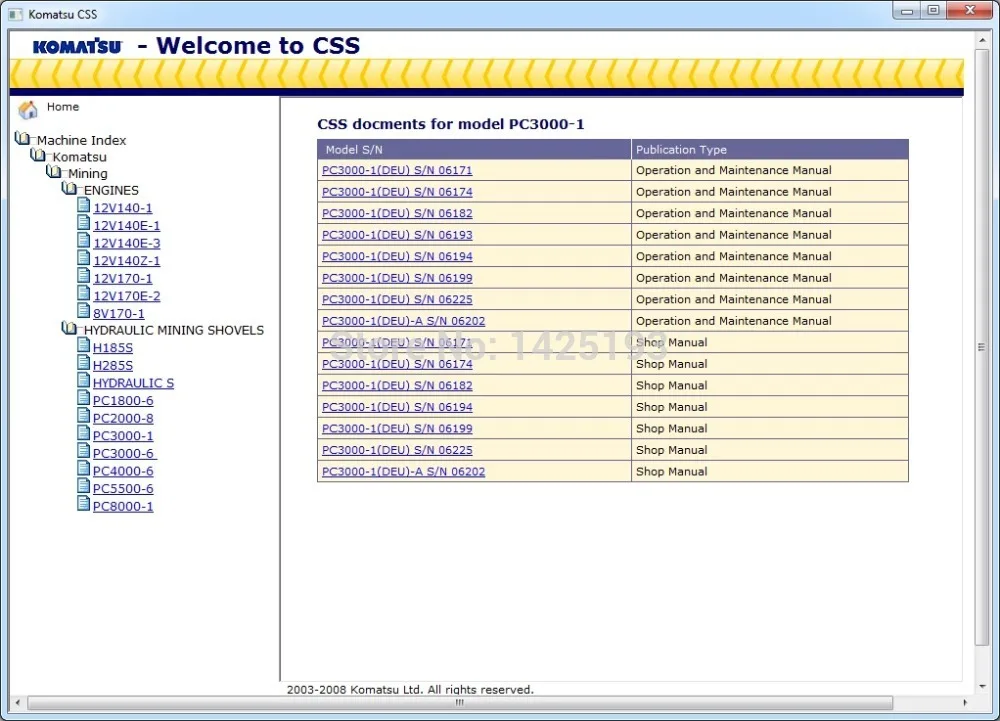Click the Home icon in the sidebar

[27, 109]
